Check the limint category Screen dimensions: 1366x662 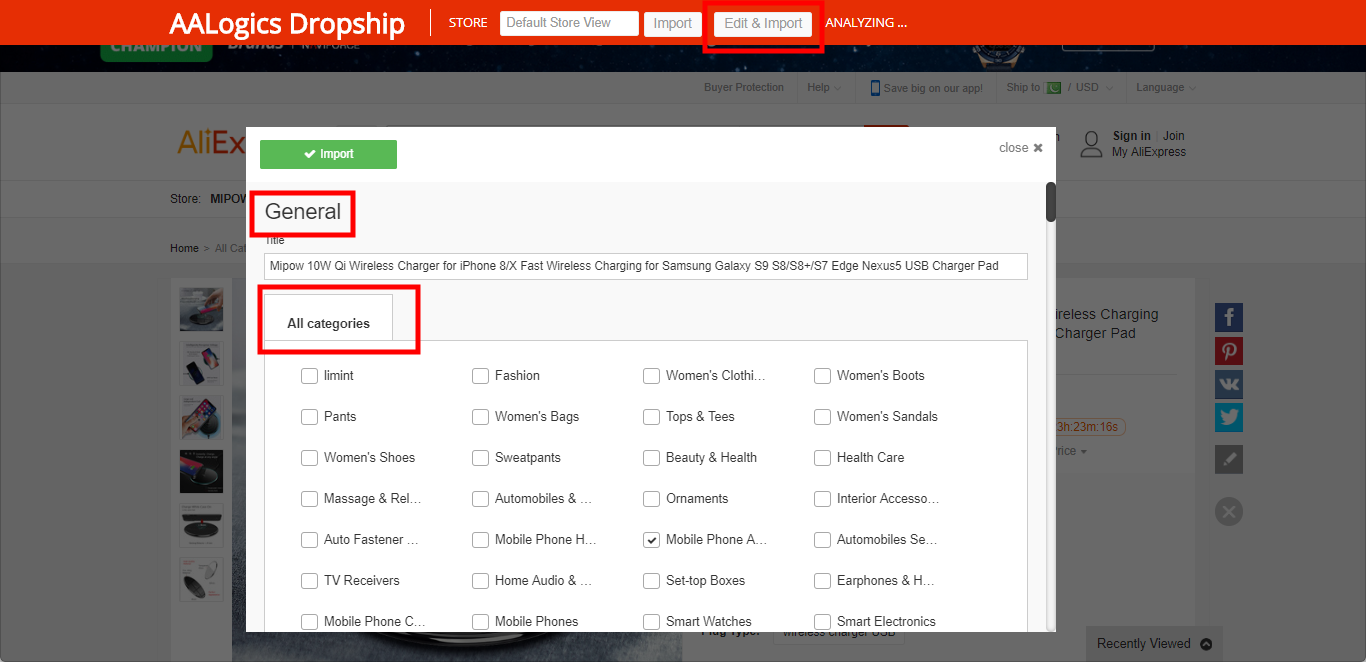[309, 376]
